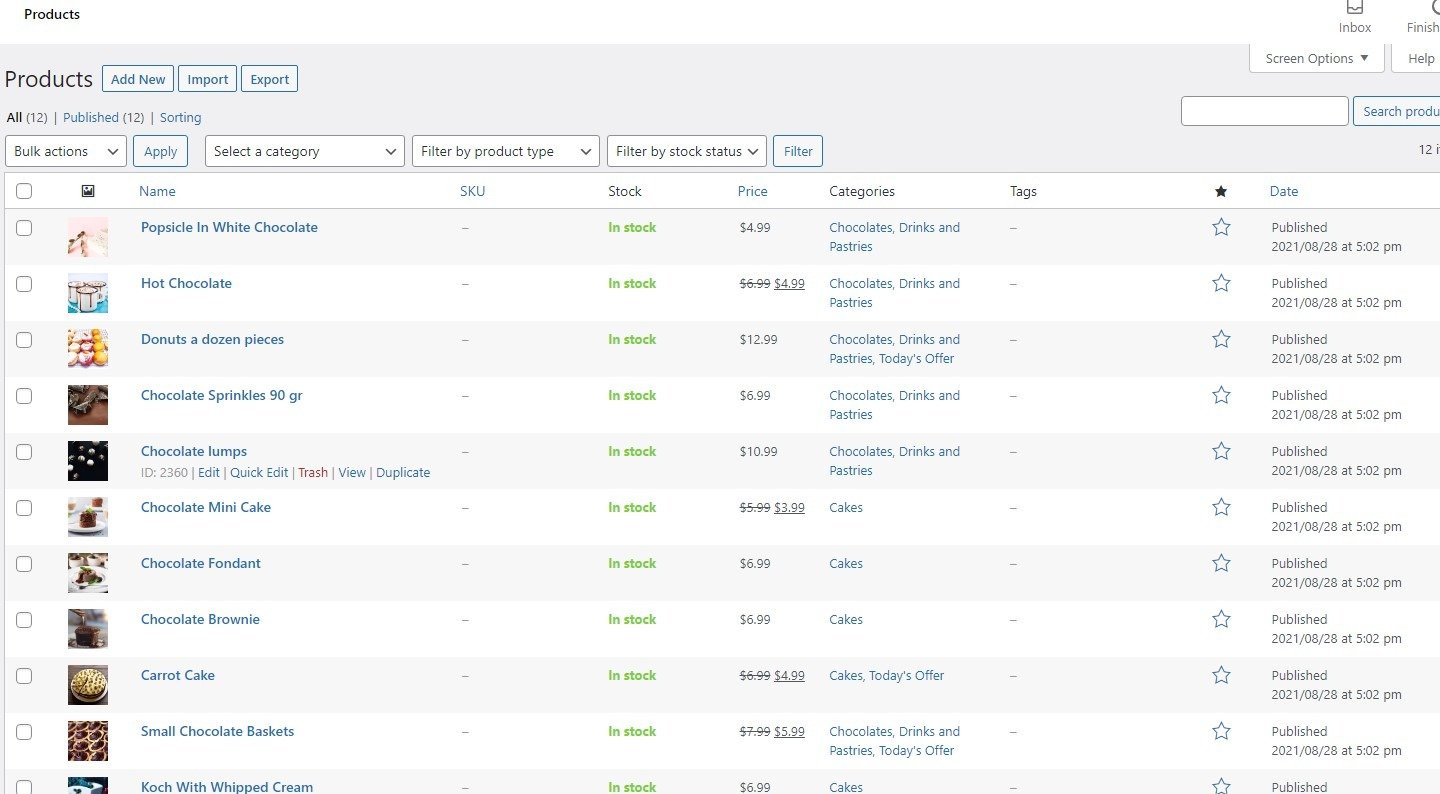Check the Chocolate Sprinkles 90 gr row

point(24,395)
